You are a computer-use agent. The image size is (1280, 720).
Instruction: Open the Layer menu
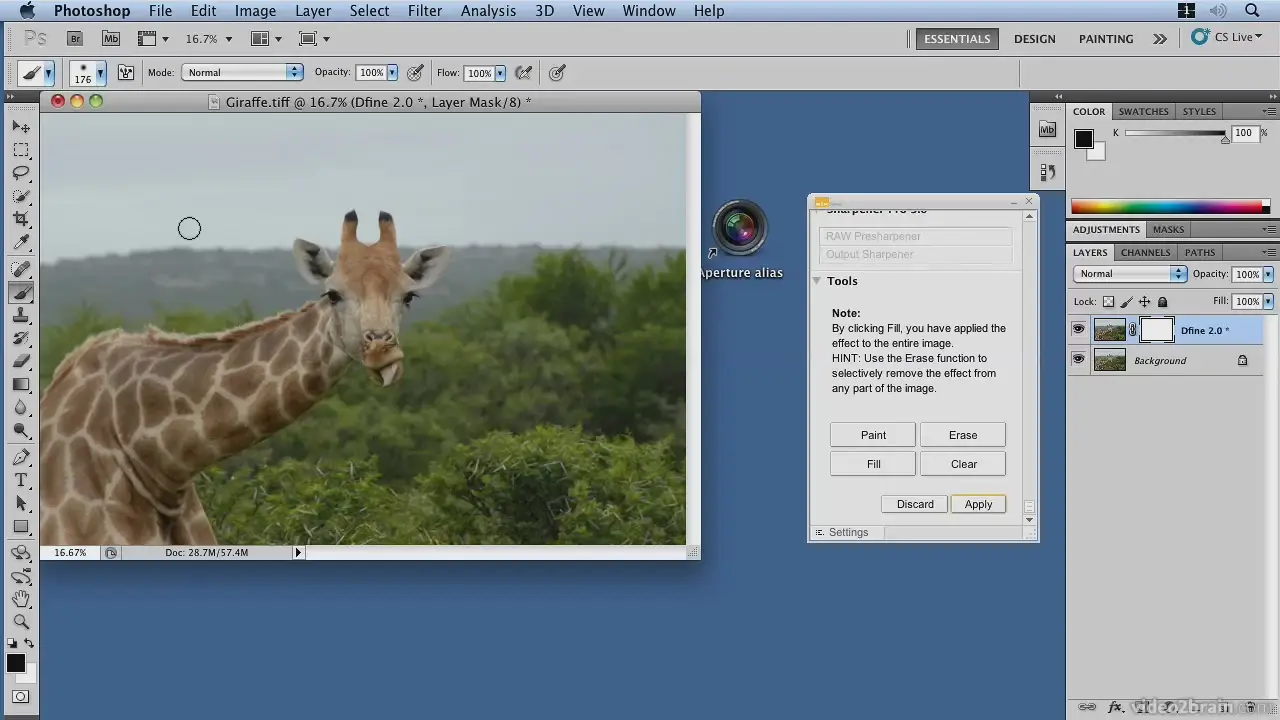313,11
